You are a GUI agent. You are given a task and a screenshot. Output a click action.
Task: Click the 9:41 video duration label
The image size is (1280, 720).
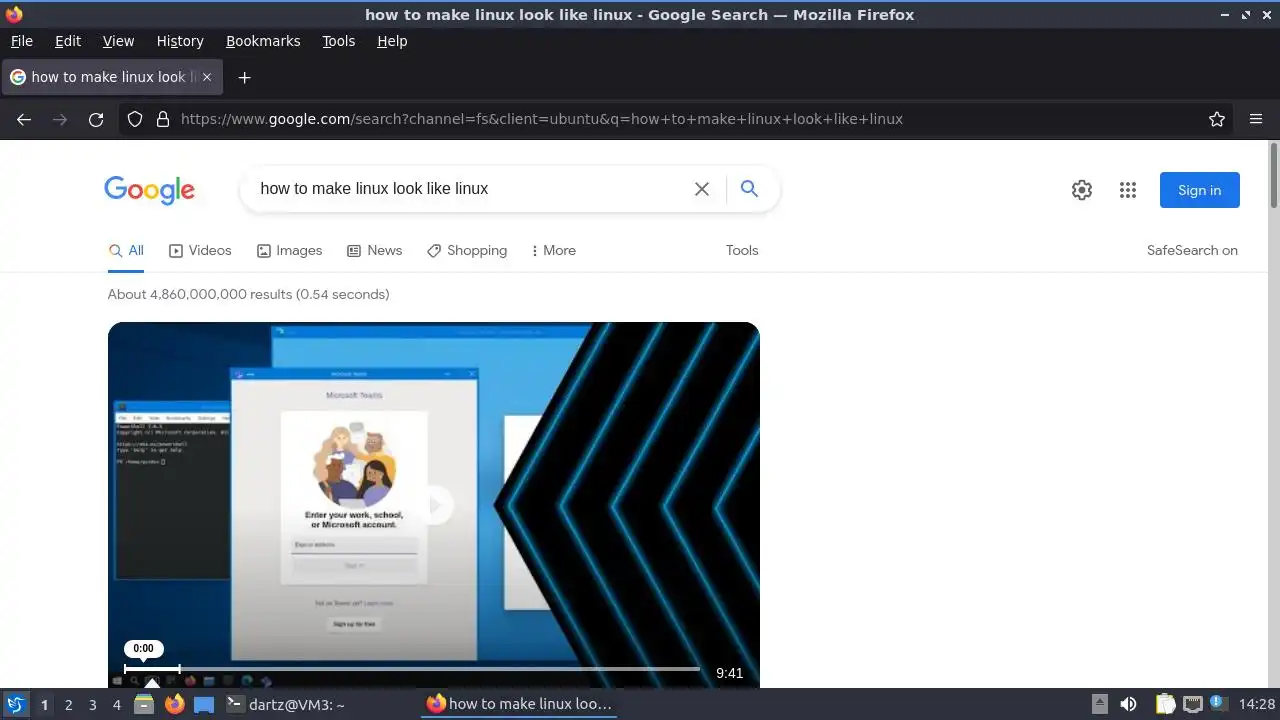pyautogui.click(x=730, y=673)
